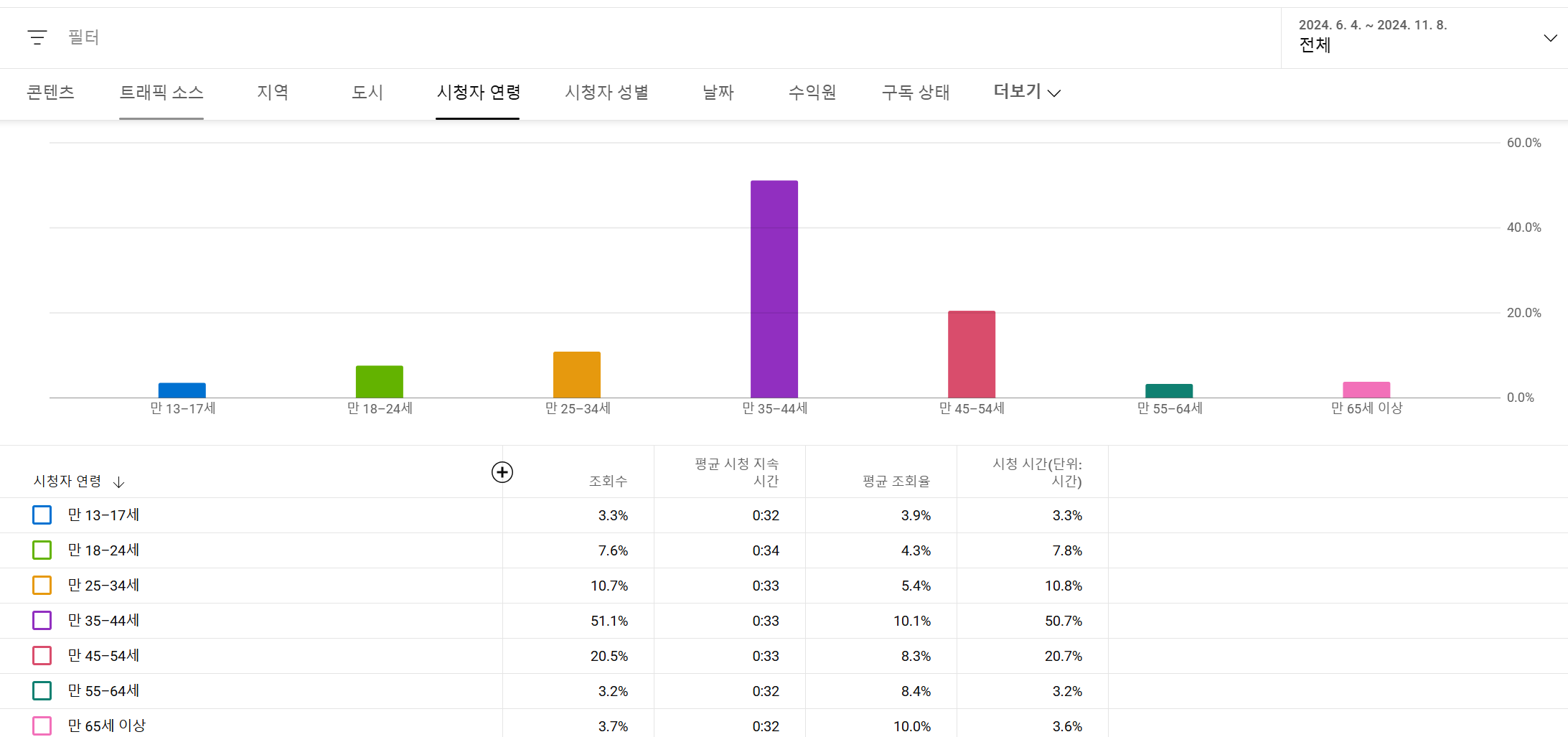Click the 만 18–24세 row label
Screen dimensions: 1568x737
104,550
